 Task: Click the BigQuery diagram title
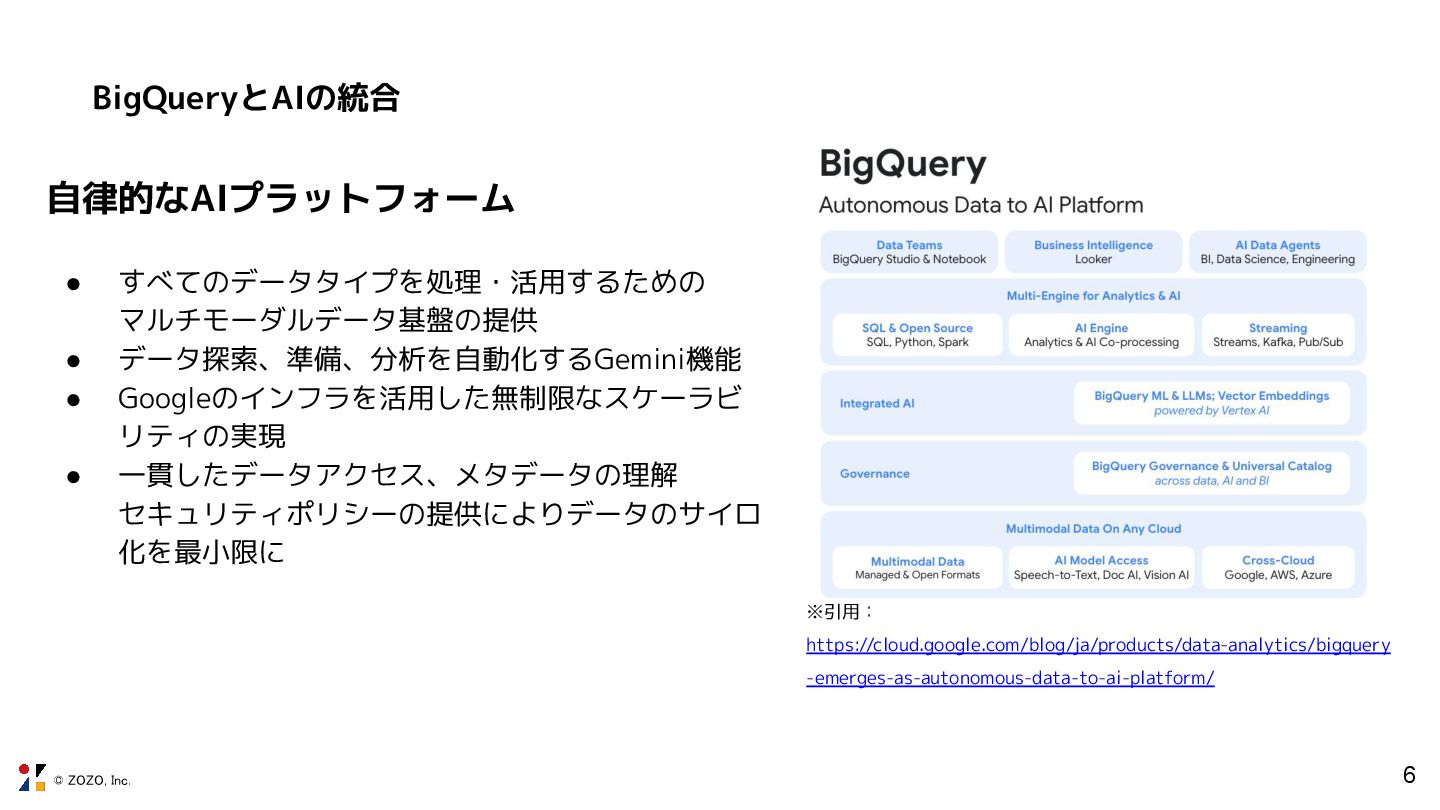(903, 165)
